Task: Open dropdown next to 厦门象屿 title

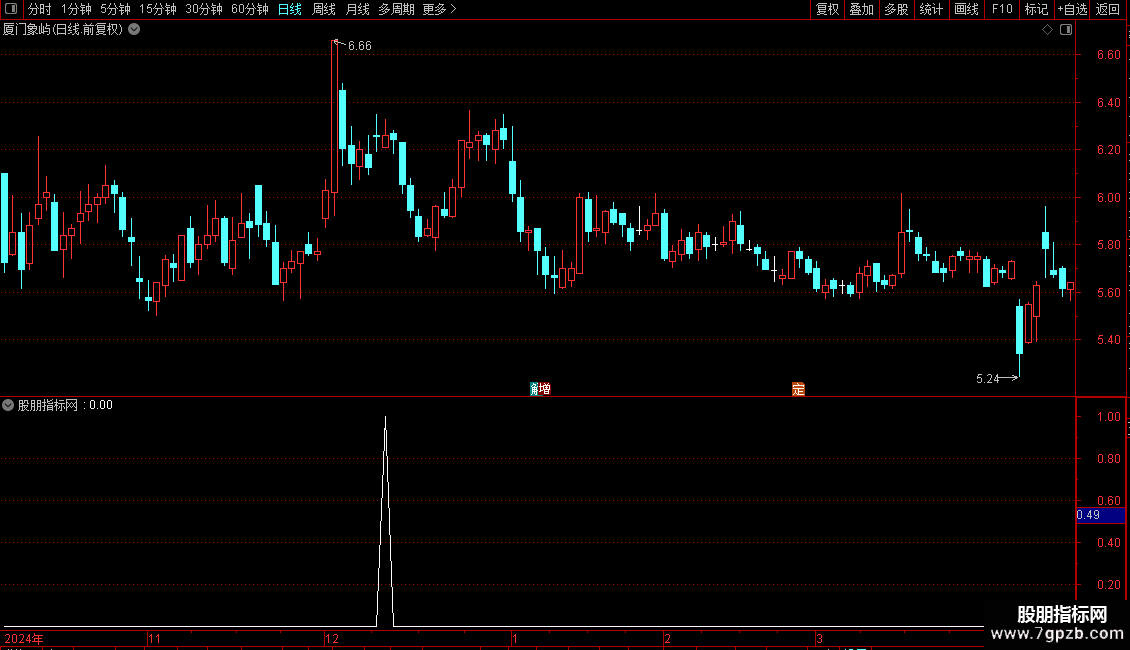Action: (x=134, y=30)
